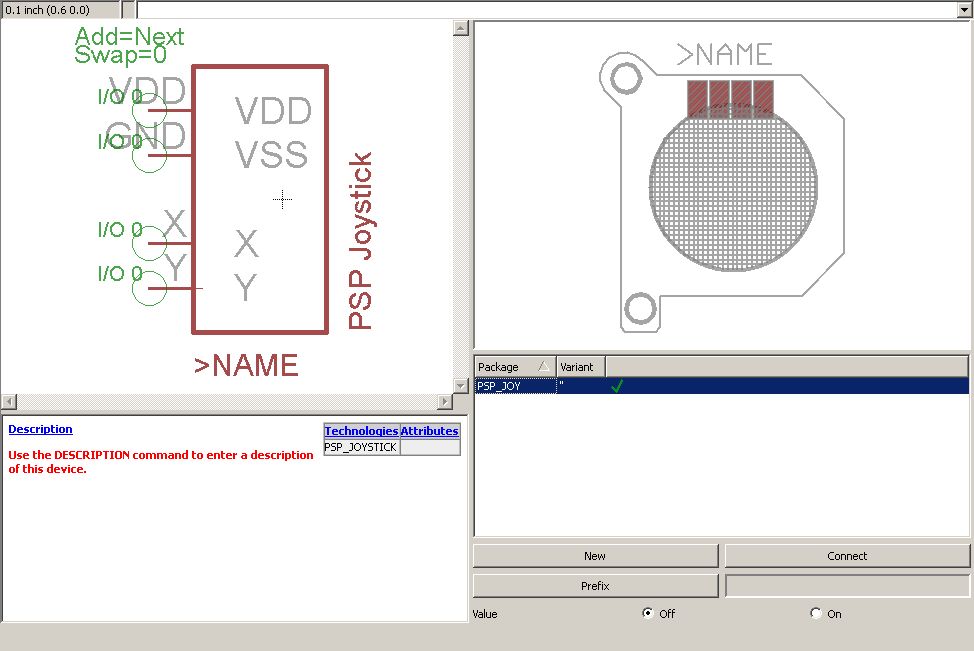Viewport: 974px width, 651px height.
Task: Click the symbol pane scroll-up arrow
Action: (460, 28)
